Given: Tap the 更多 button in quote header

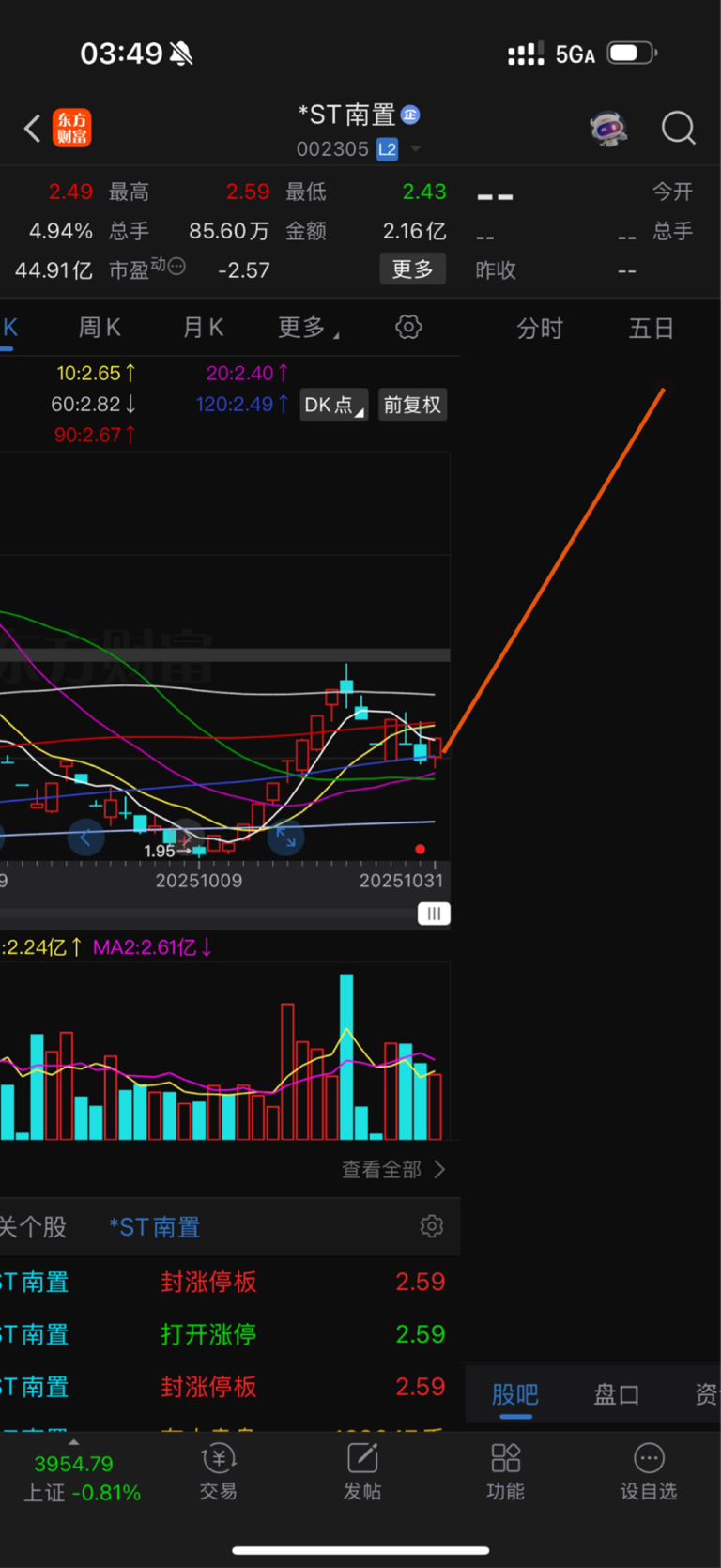Looking at the screenshot, I should 412,269.
